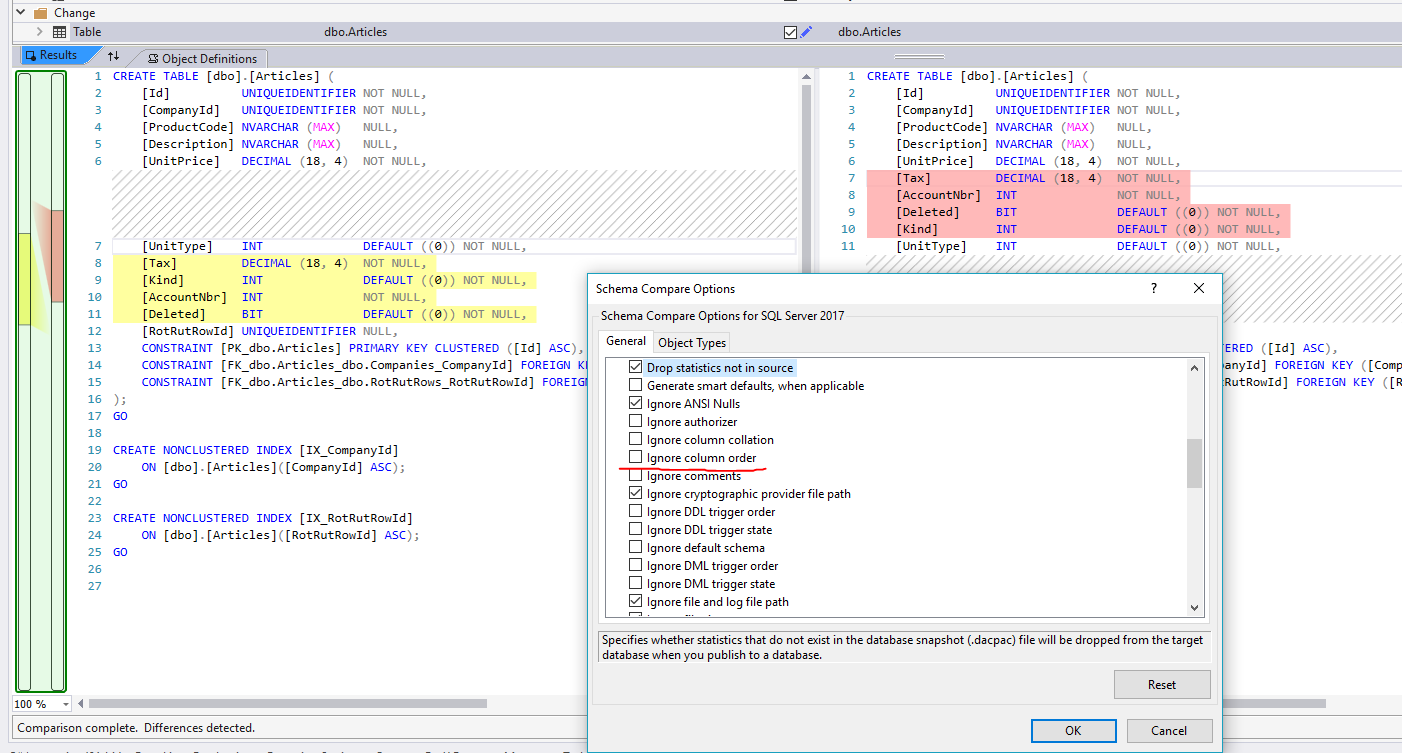
Task: Click the blue pencil edit icon near dbo.Articles
Action: 807,31
